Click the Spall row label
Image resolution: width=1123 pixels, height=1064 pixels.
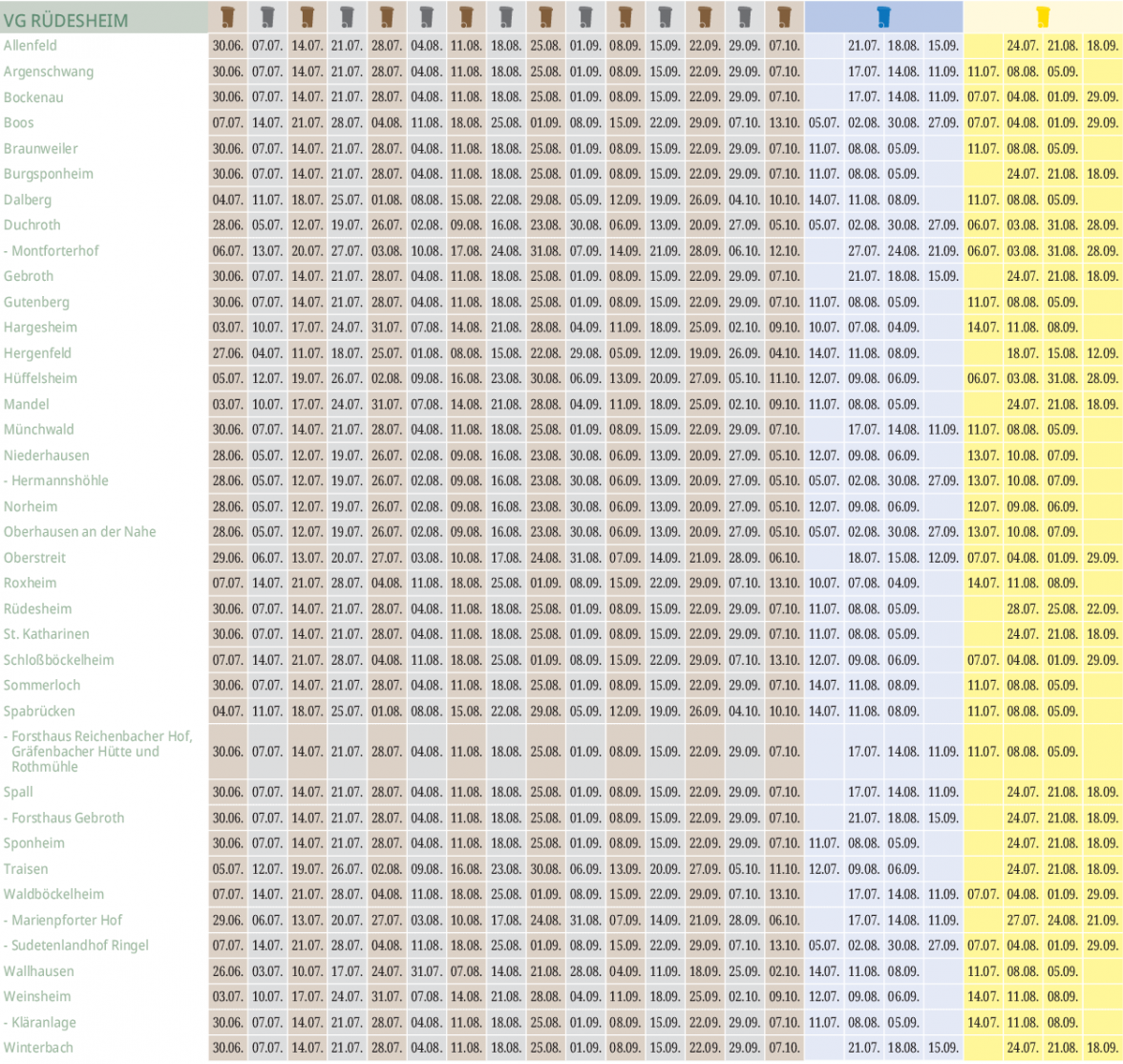tap(18, 793)
